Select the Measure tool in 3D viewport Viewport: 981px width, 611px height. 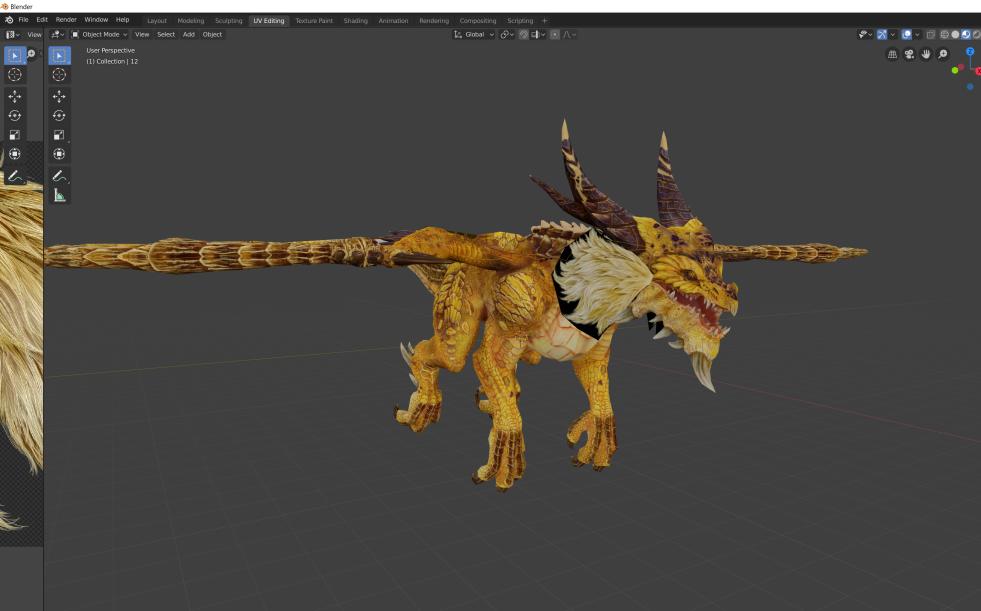pos(59,196)
